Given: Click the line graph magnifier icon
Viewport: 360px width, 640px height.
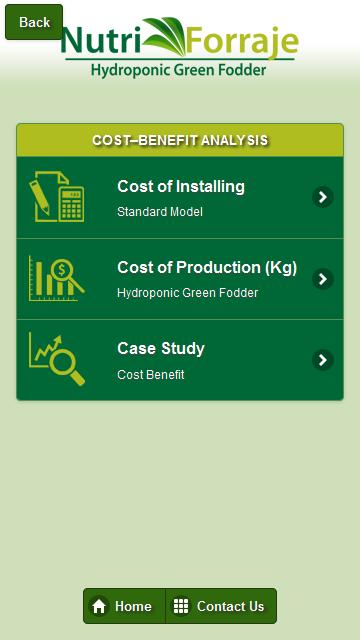Looking at the screenshot, I should (57, 359).
